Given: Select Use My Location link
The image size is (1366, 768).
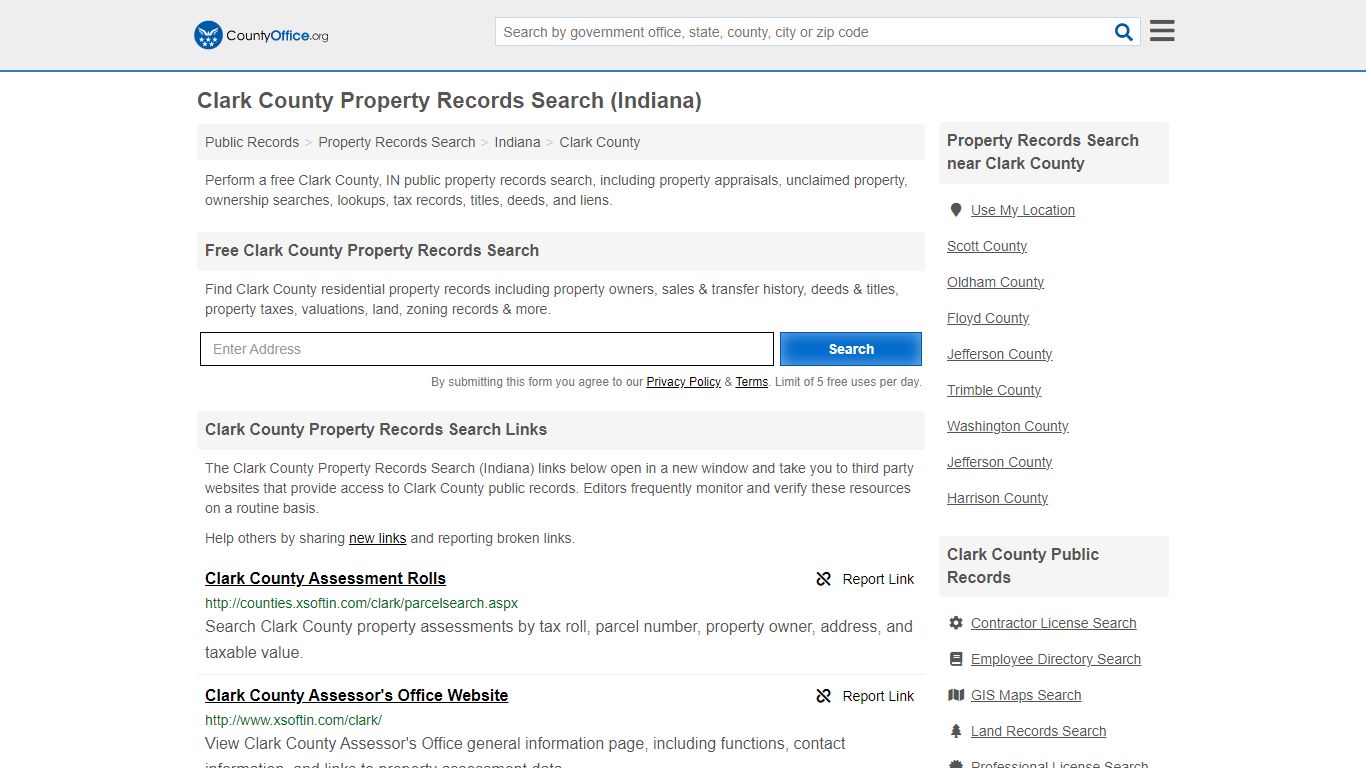Looking at the screenshot, I should (x=1023, y=210).
